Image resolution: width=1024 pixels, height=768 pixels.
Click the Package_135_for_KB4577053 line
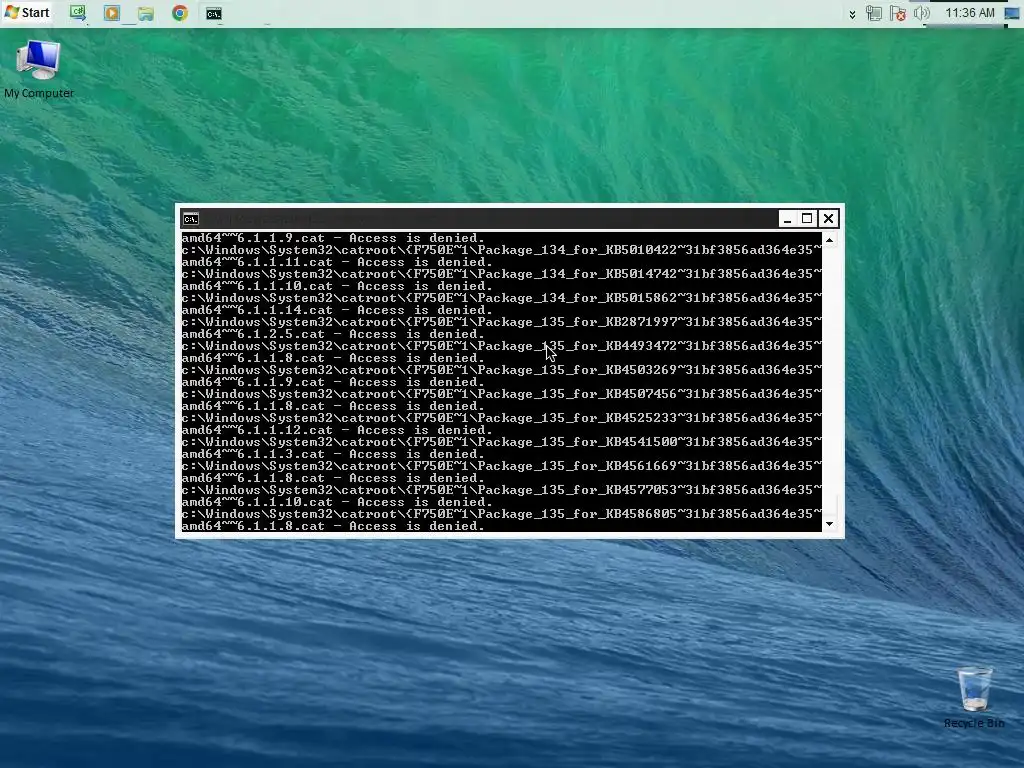click(502, 490)
